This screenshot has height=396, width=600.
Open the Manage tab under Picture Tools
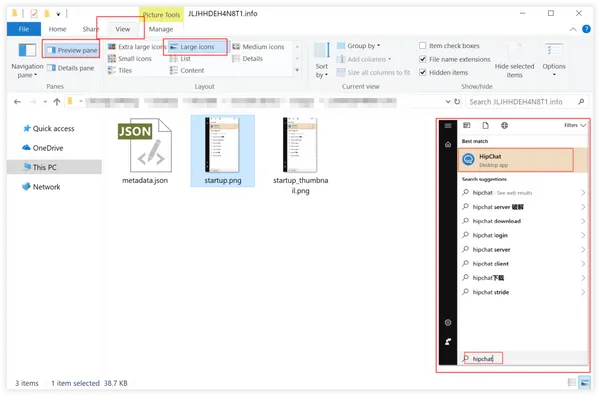[x=161, y=29]
